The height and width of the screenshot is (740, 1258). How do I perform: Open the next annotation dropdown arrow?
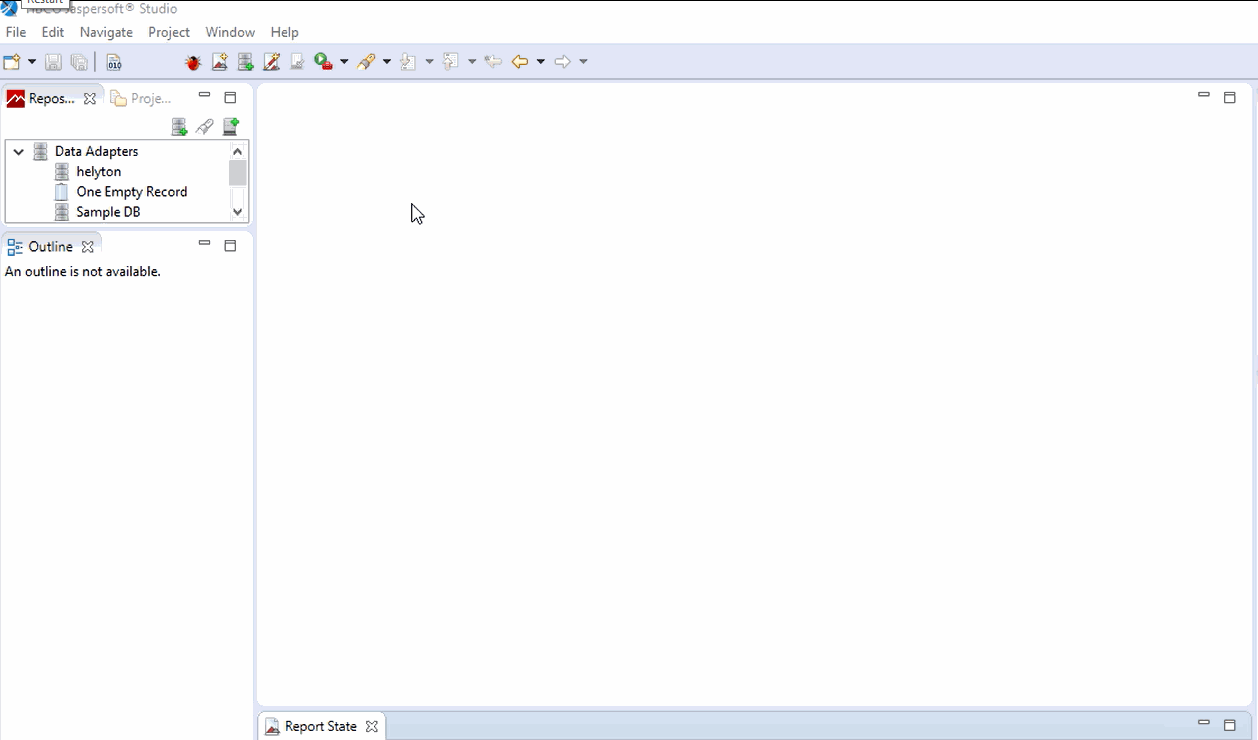click(x=430, y=62)
